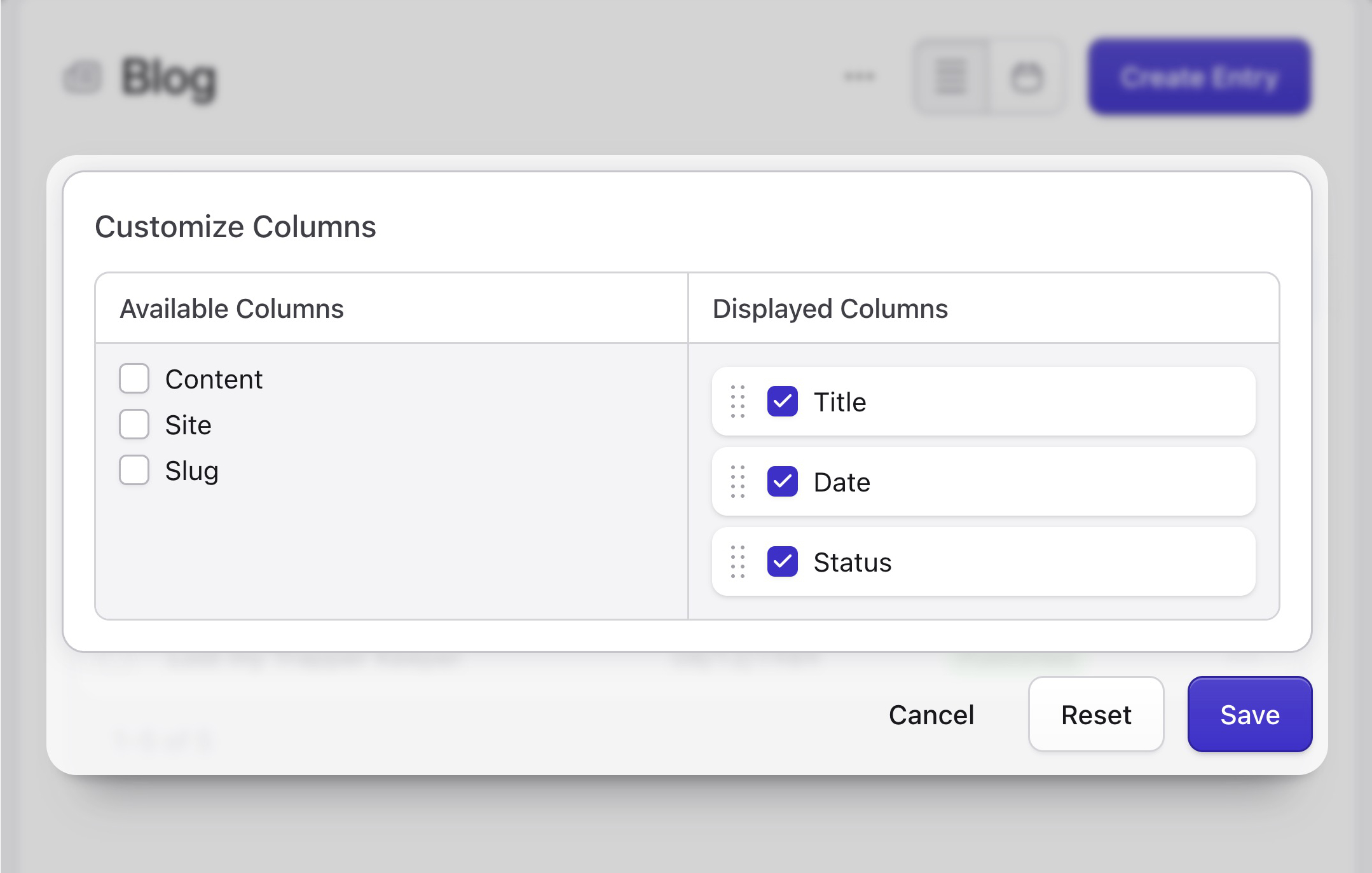The height and width of the screenshot is (873, 1372).
Task: Click the Displayed Columns header
Action: (x=830, y=309)
